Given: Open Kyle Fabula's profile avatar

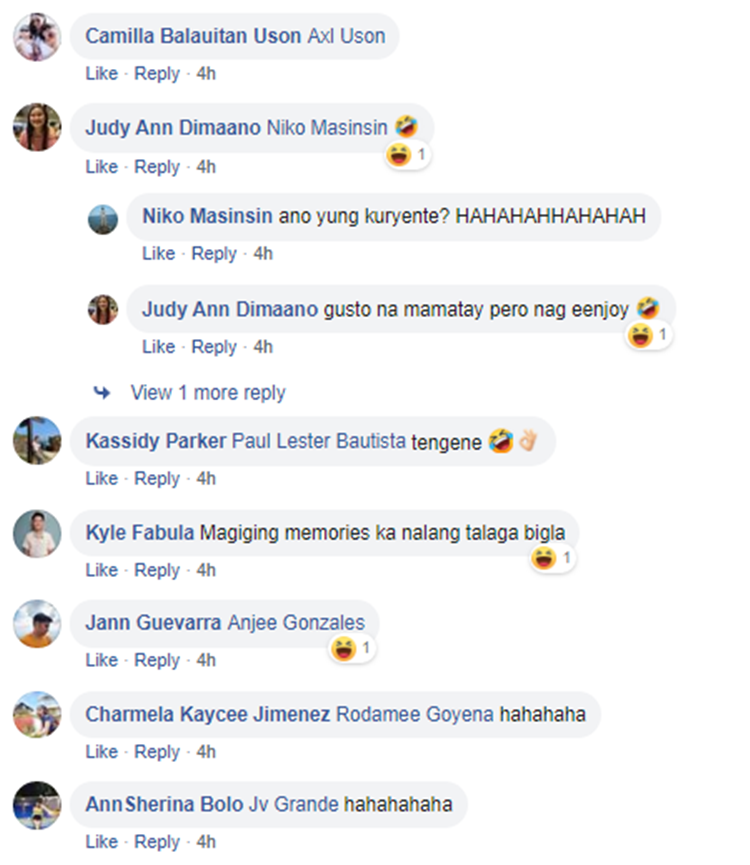Looking at the screenshot, I should pyautogui.click(x=37, y=533).
